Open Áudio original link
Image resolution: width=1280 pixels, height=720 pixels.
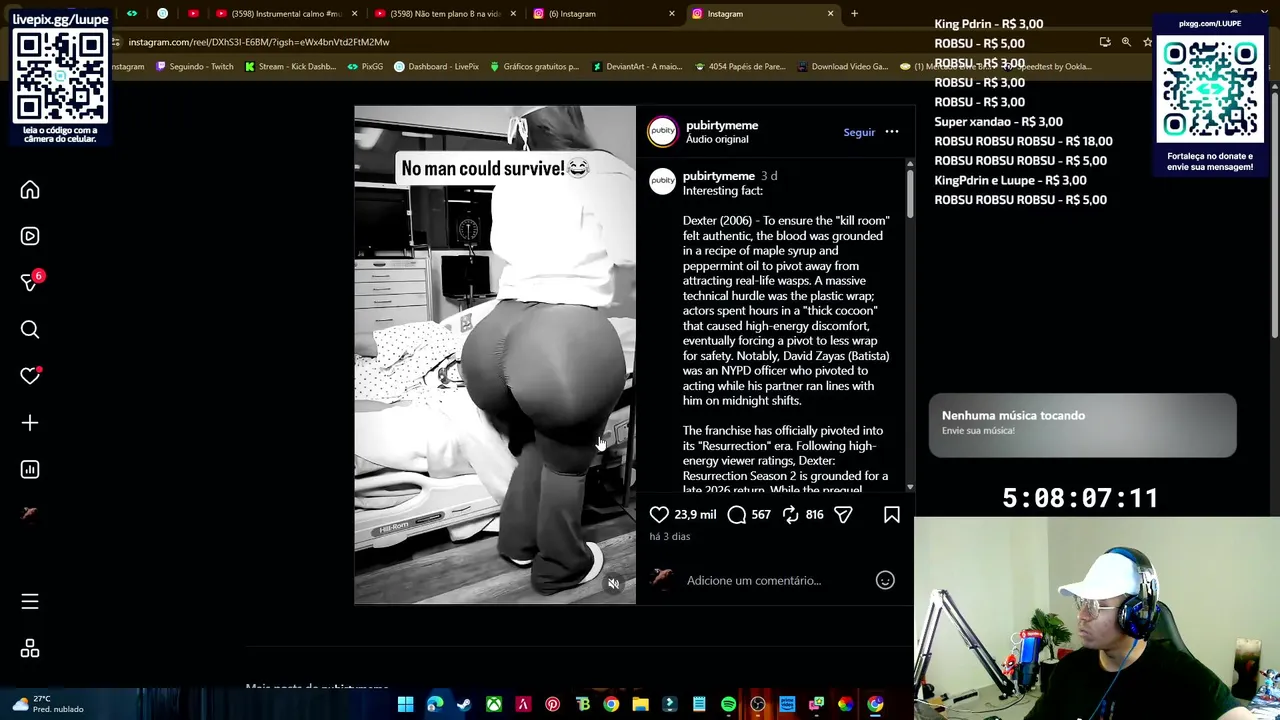tap(717, 139)
